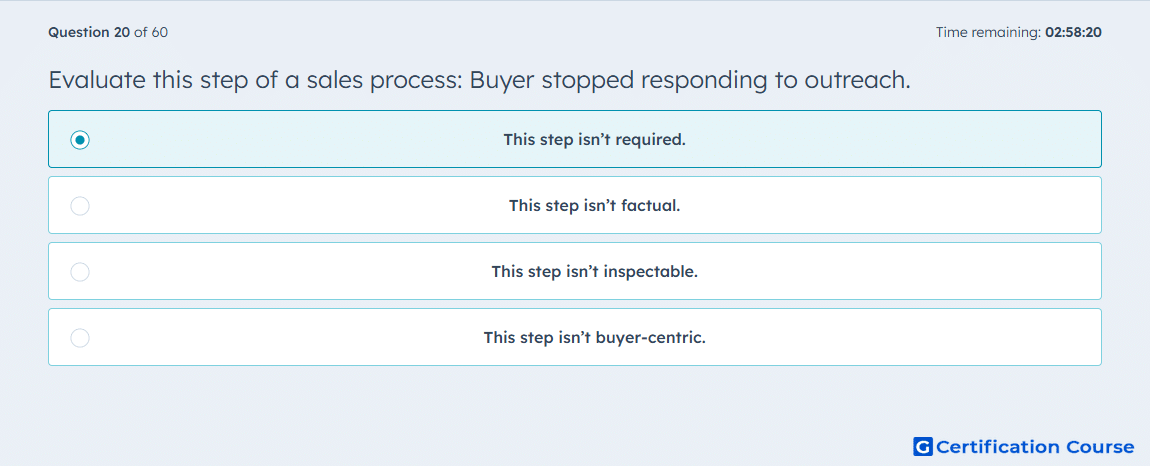Click the "Time remaining:" label
Viewport: 1150px width, 466px height.
coord(988,32)
